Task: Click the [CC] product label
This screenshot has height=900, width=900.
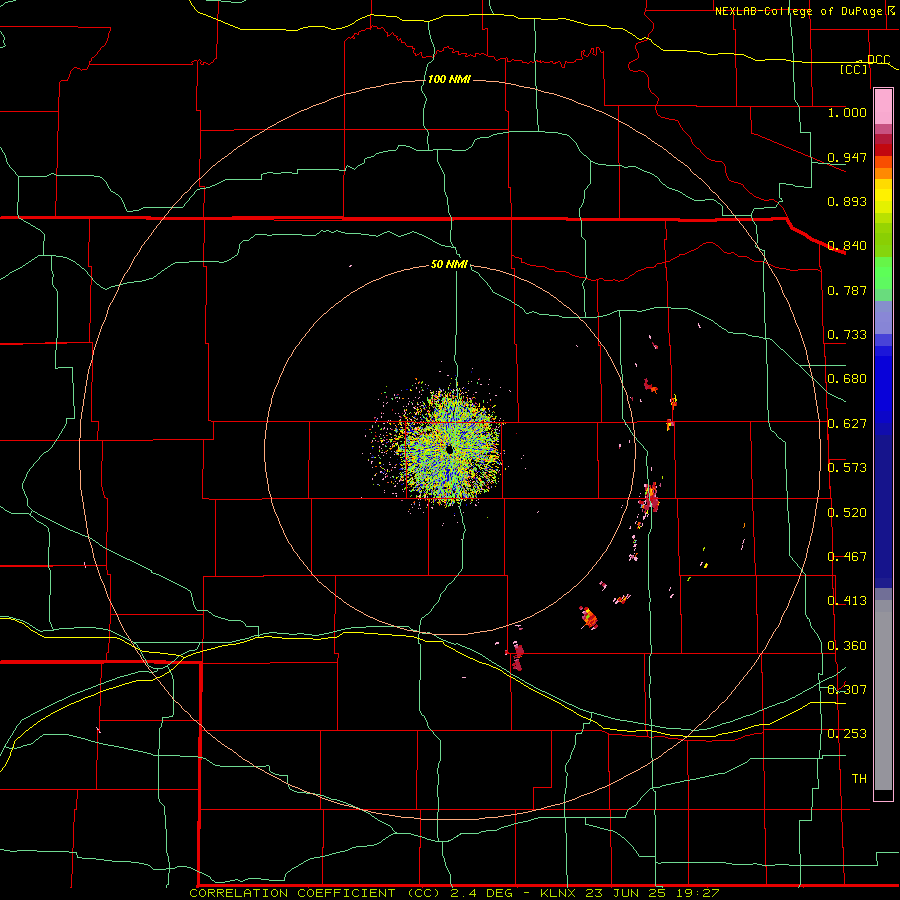Action: (854, 69)
